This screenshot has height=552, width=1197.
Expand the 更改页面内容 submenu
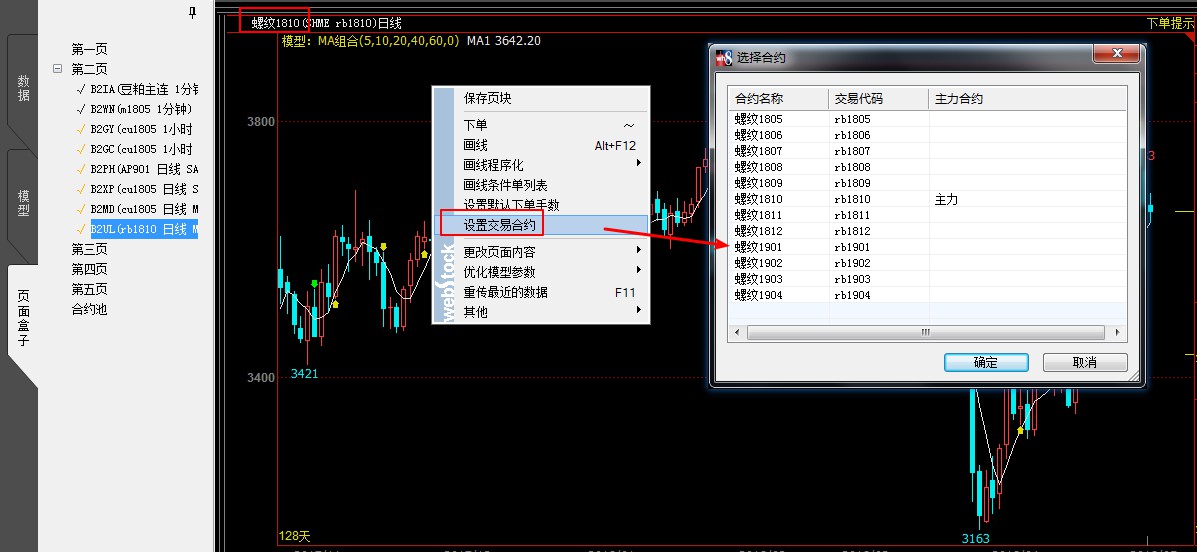(541, 251)
